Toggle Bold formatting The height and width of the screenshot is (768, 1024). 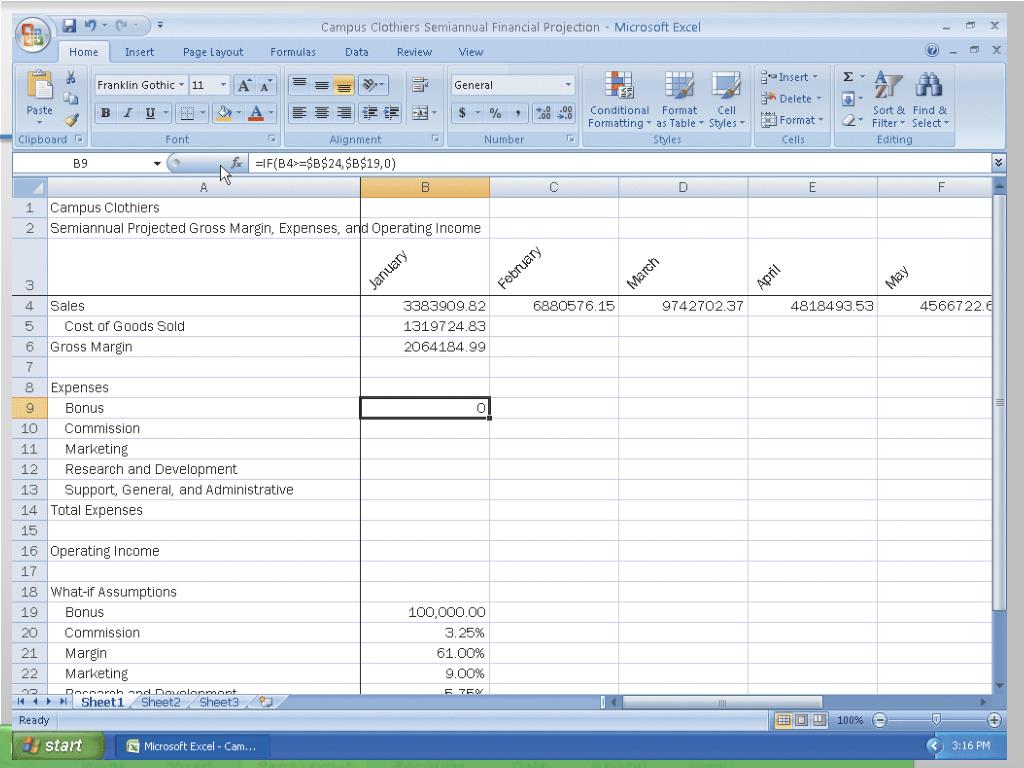pyautogui.click(x=105, y=113)
